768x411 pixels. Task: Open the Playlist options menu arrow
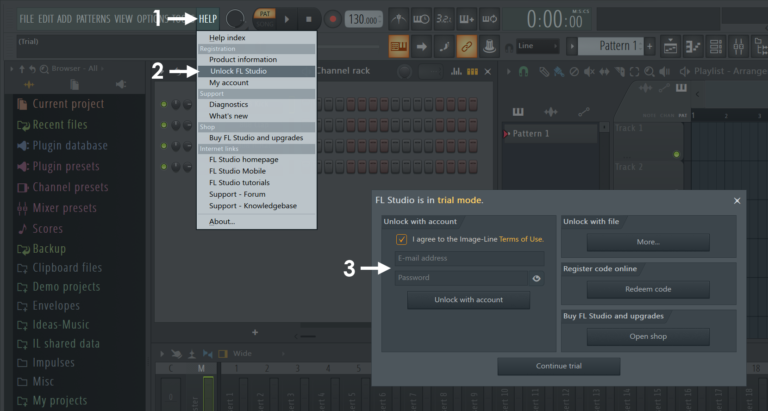pos(508,72)
